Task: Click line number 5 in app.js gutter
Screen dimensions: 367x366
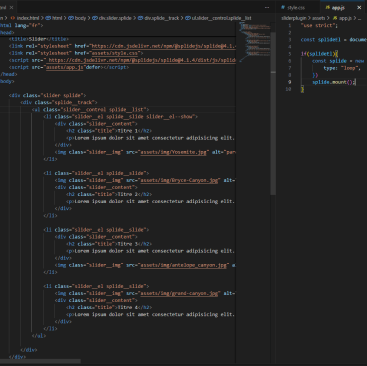Action: 289,54
